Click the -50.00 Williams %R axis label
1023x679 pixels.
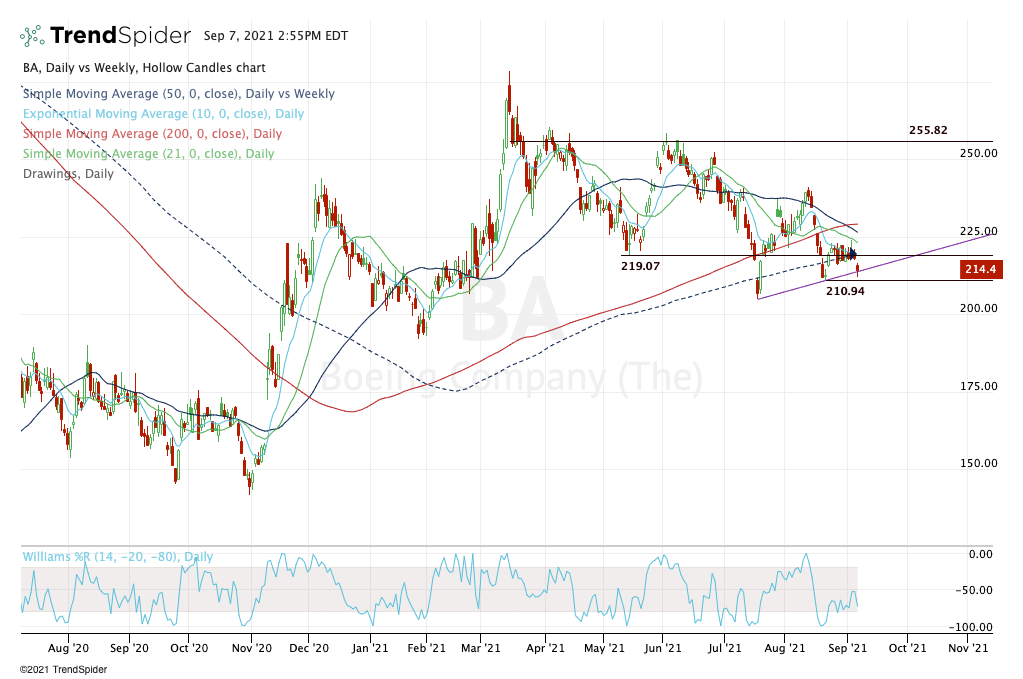coord(977,590)
